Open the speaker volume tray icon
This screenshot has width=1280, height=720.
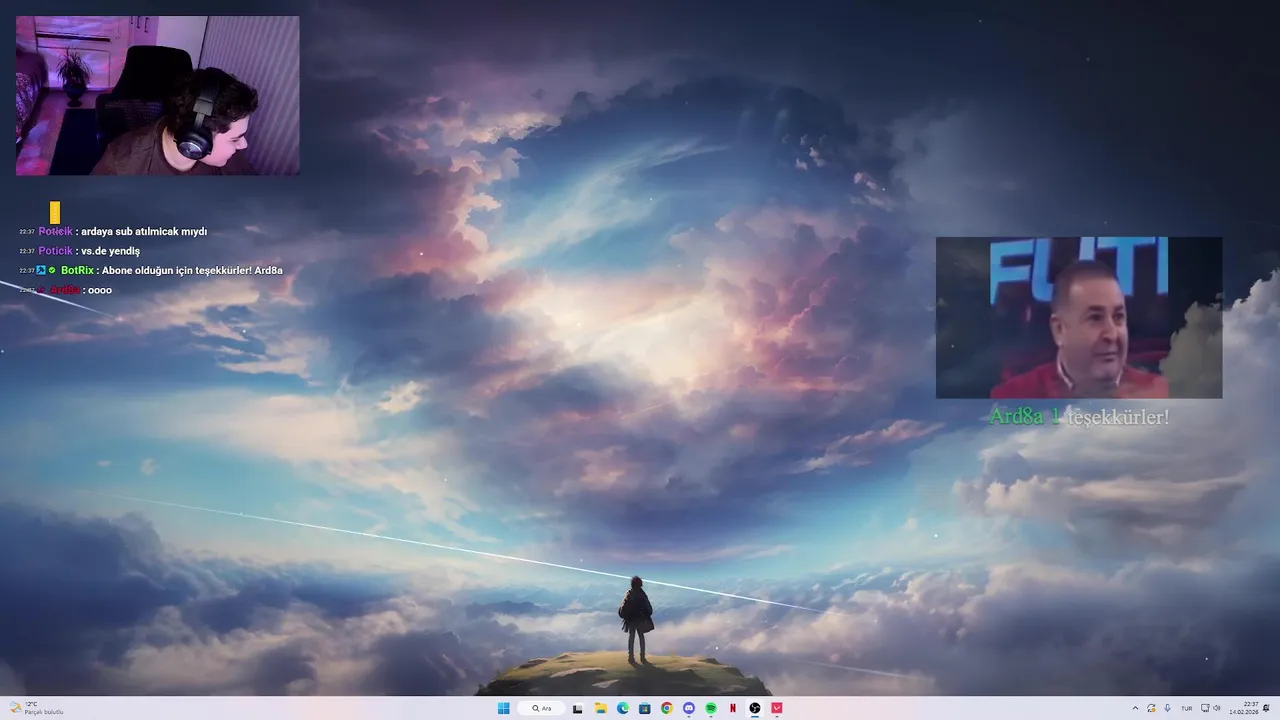pyautogui.click(x=1217, y=708)
